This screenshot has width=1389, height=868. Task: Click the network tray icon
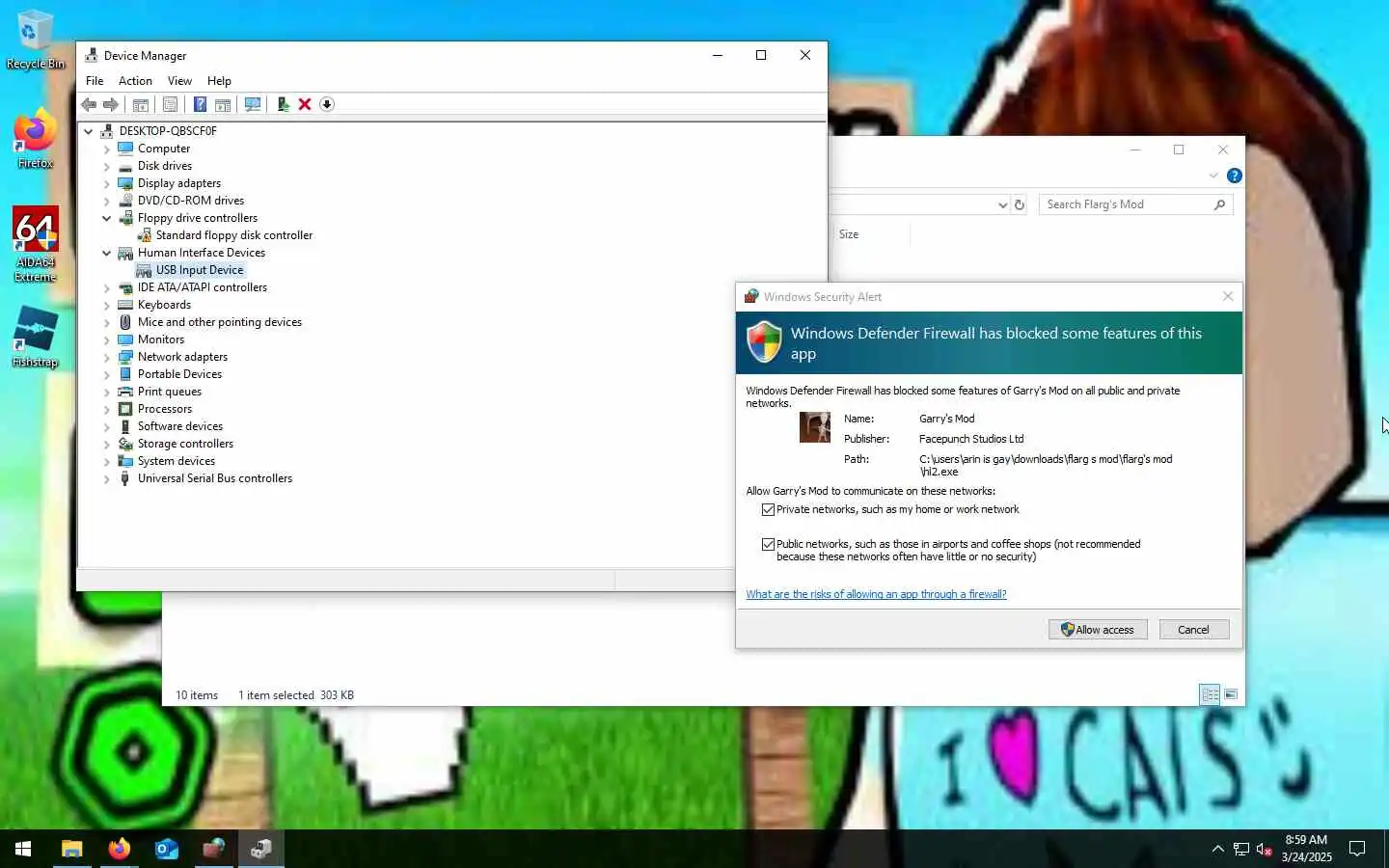pos(1241,849)
